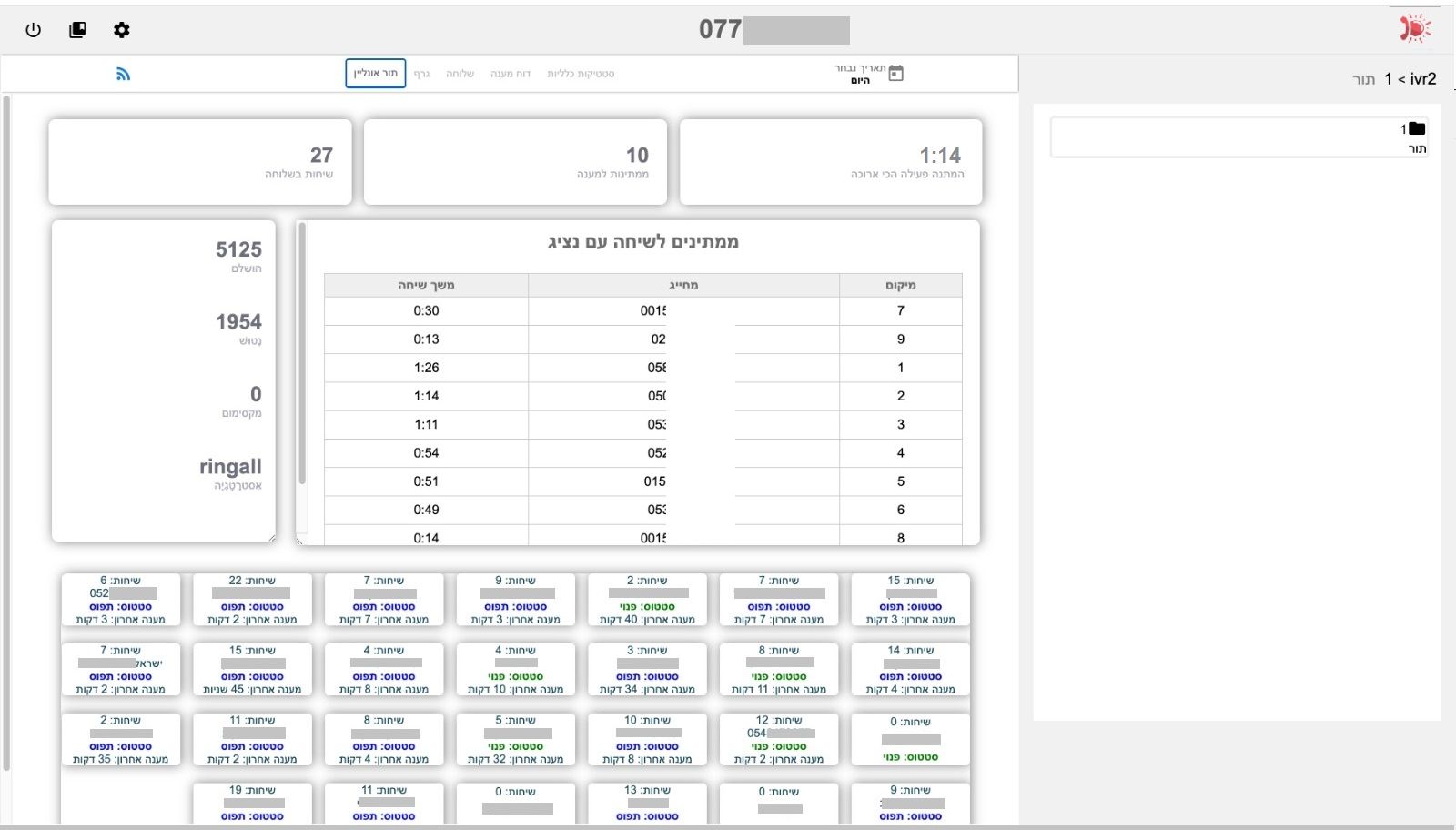Viewport: 1456px width, 830px height.
Task: Open the סטטיסטיקות כלליות tab
Action: point(581,74)
